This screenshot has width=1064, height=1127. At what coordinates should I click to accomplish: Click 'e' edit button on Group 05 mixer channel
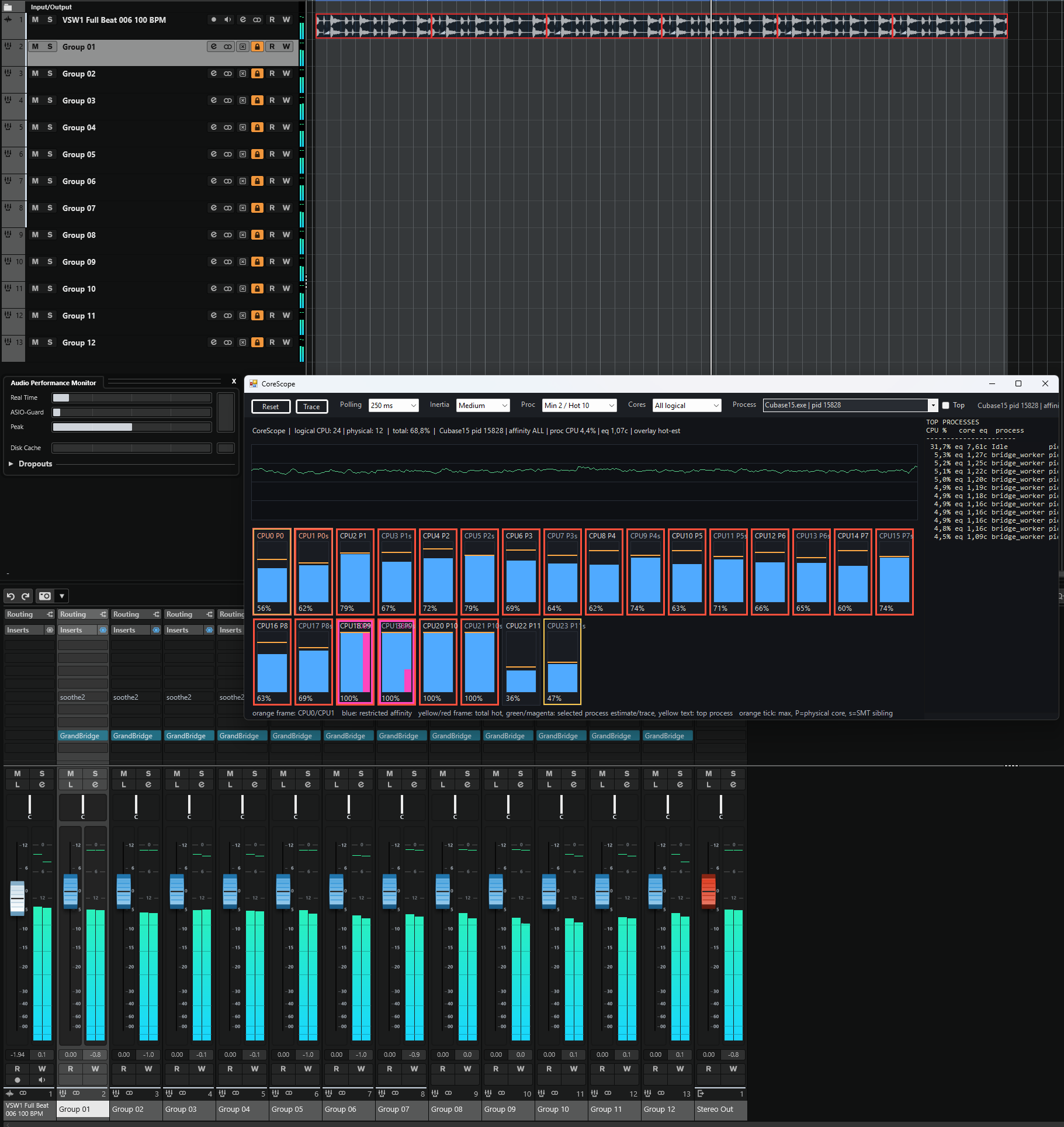click(308, 785)
